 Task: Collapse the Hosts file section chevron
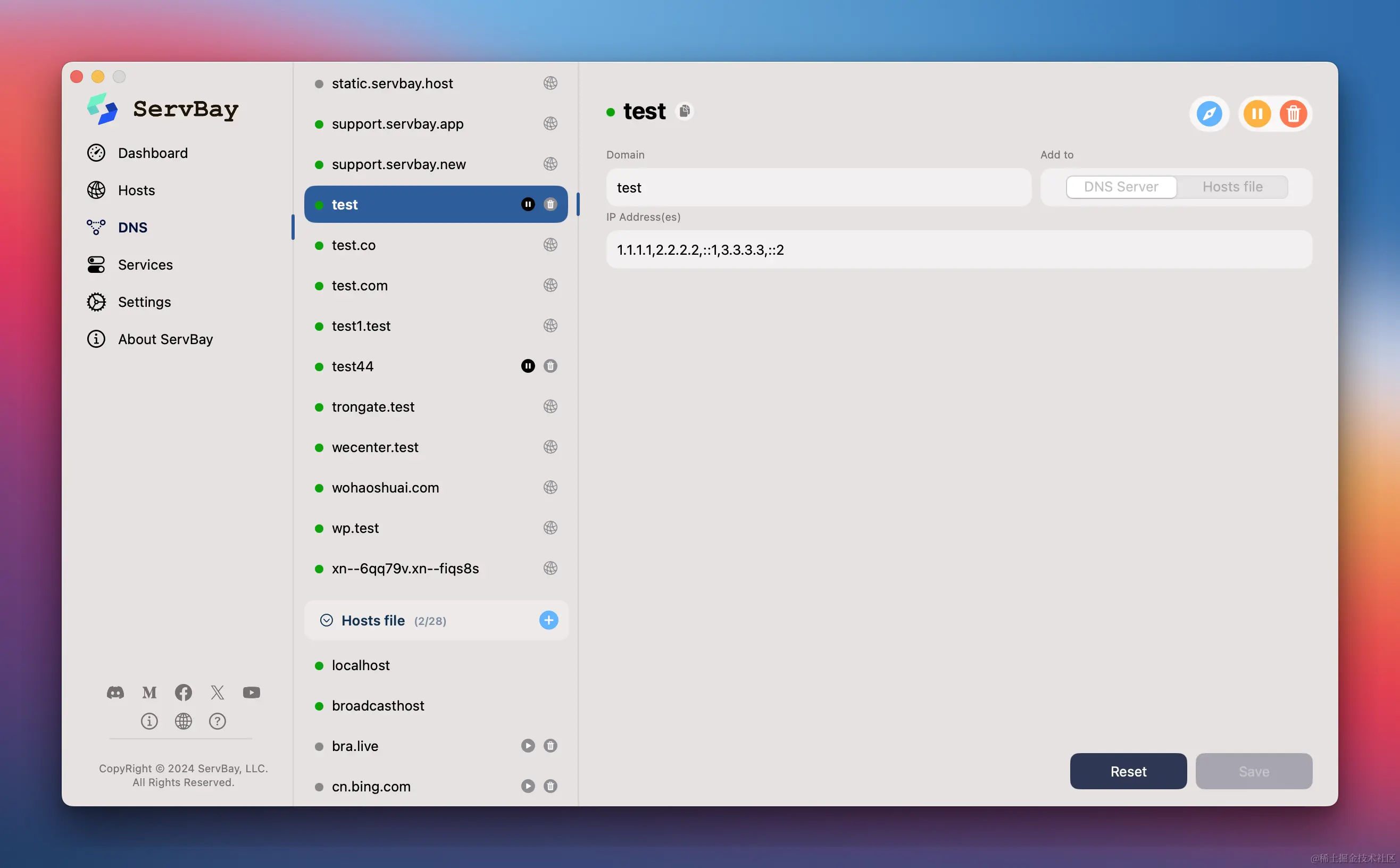(327, 620)
